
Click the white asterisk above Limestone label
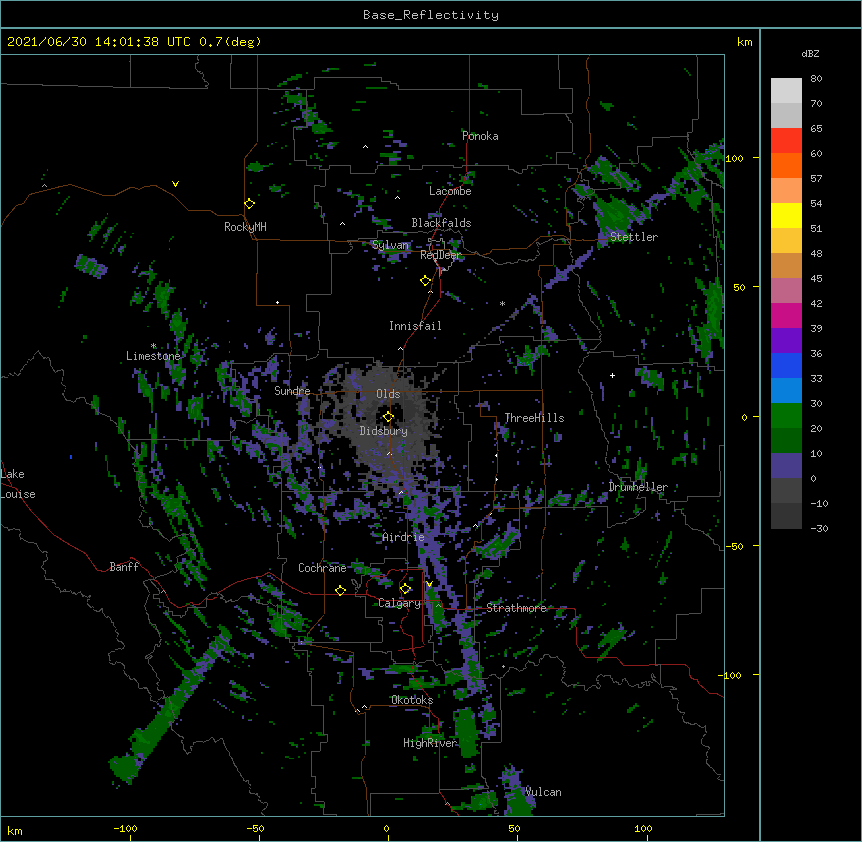153,346
